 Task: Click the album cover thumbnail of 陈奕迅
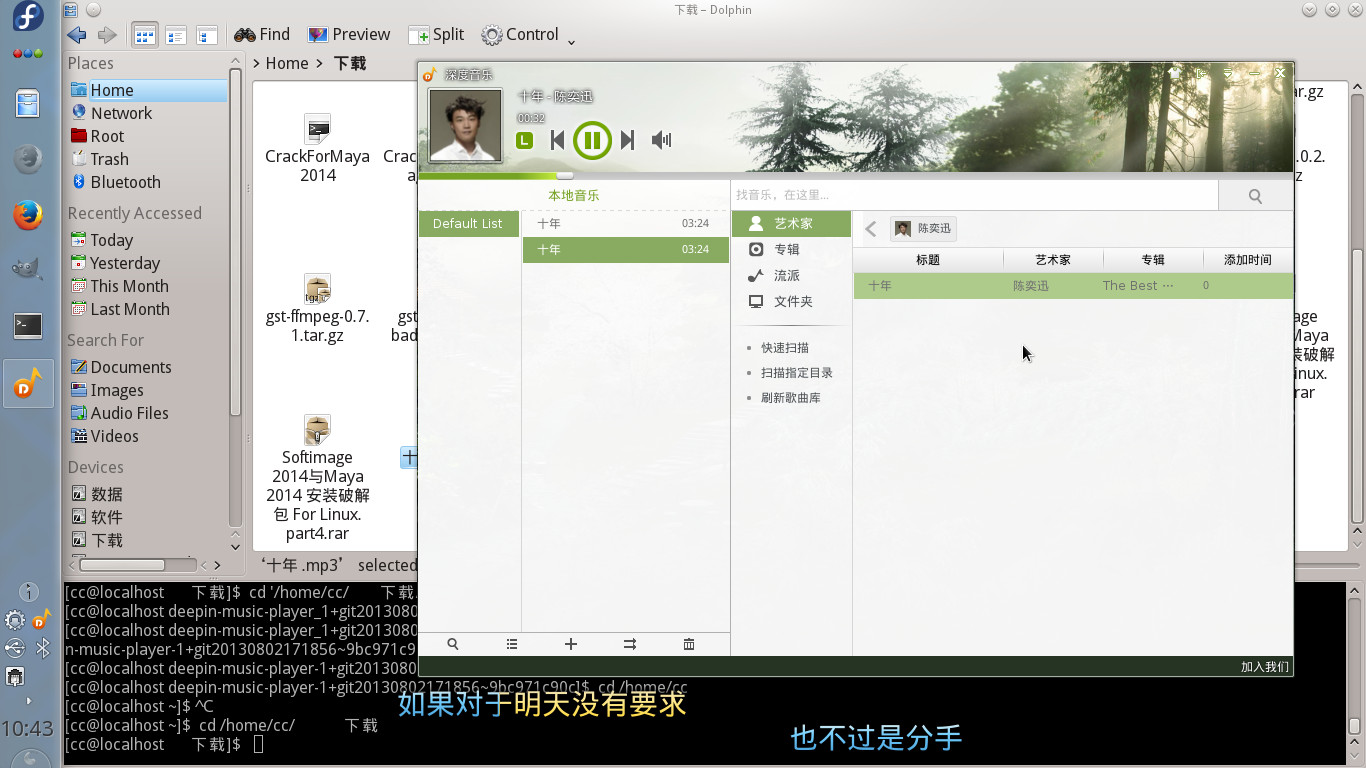(465, 125)
